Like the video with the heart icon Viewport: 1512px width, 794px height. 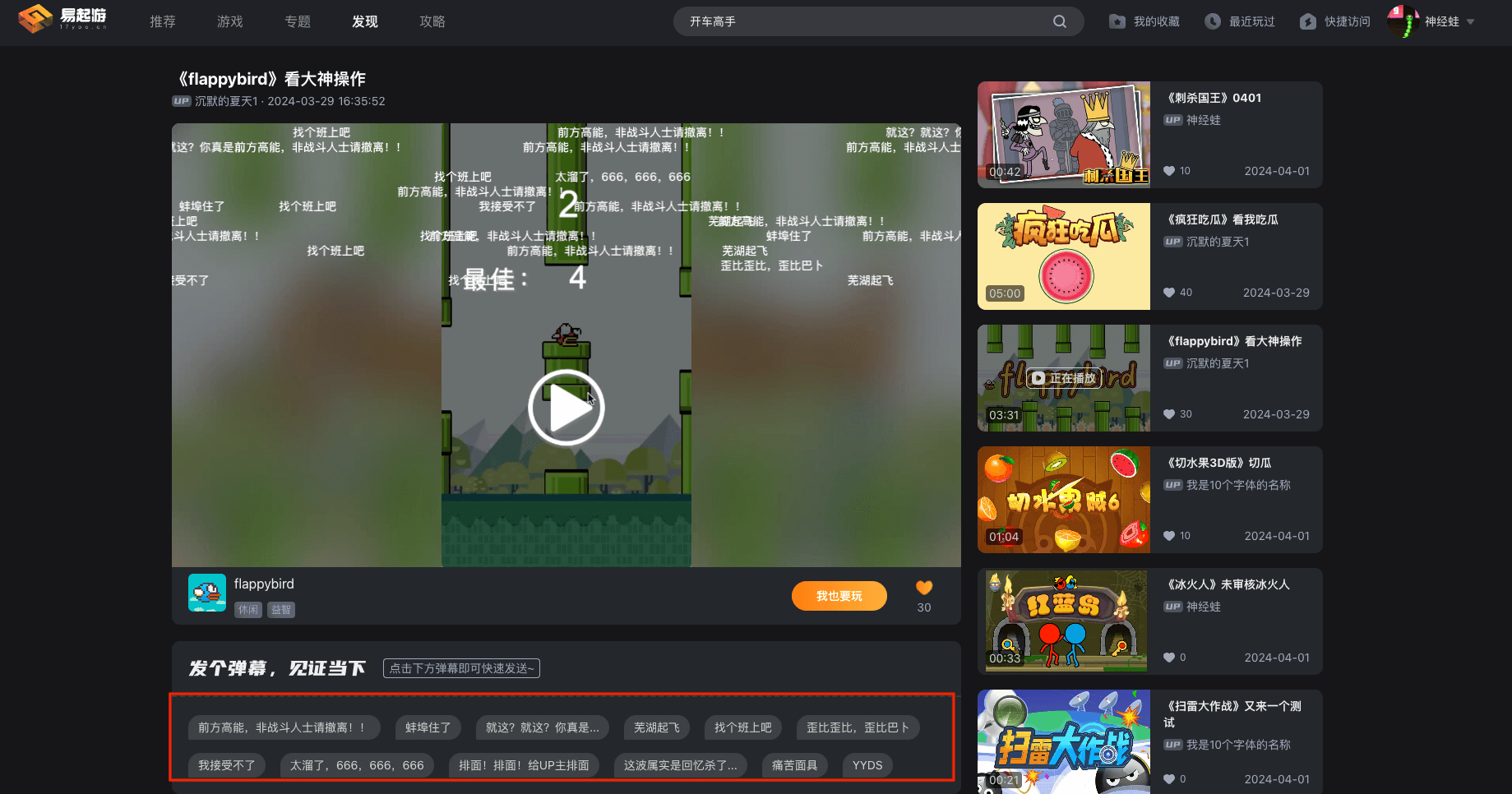click(924, 588)
